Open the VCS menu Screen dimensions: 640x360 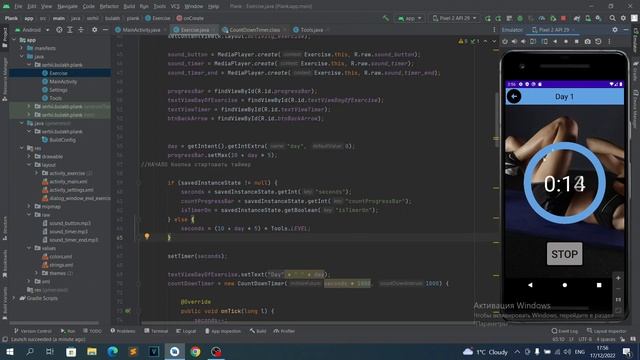[175, 7]
